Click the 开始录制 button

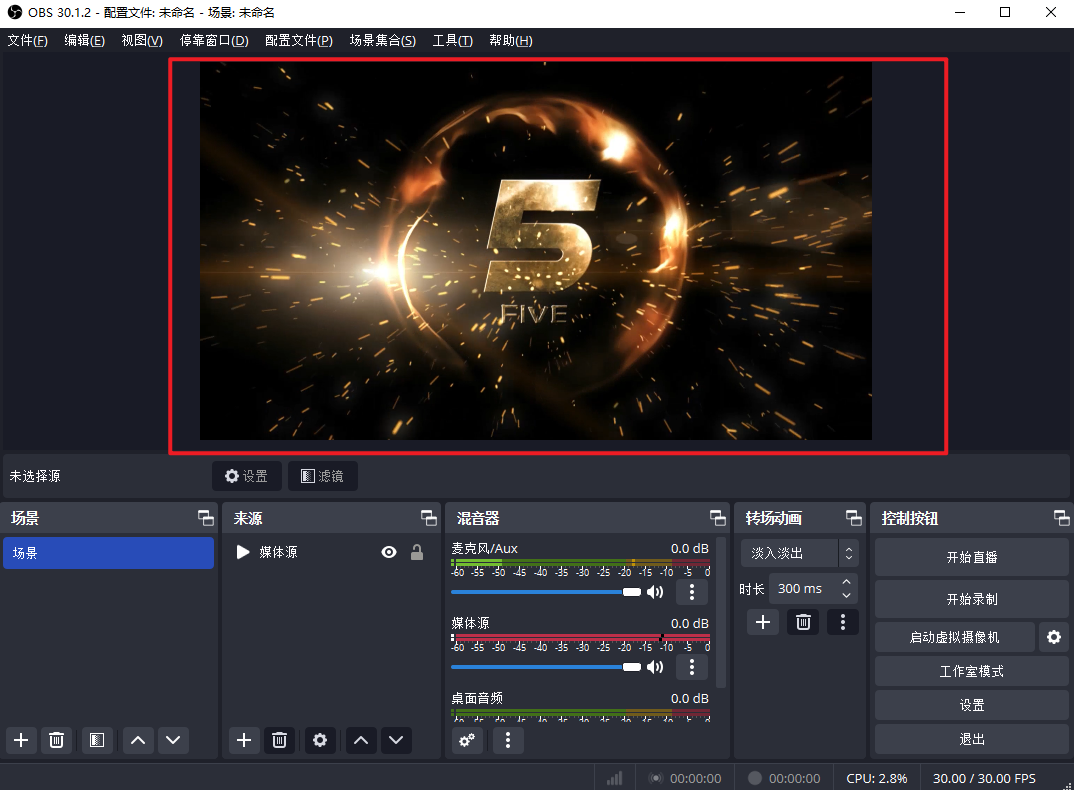click(971, 599)
